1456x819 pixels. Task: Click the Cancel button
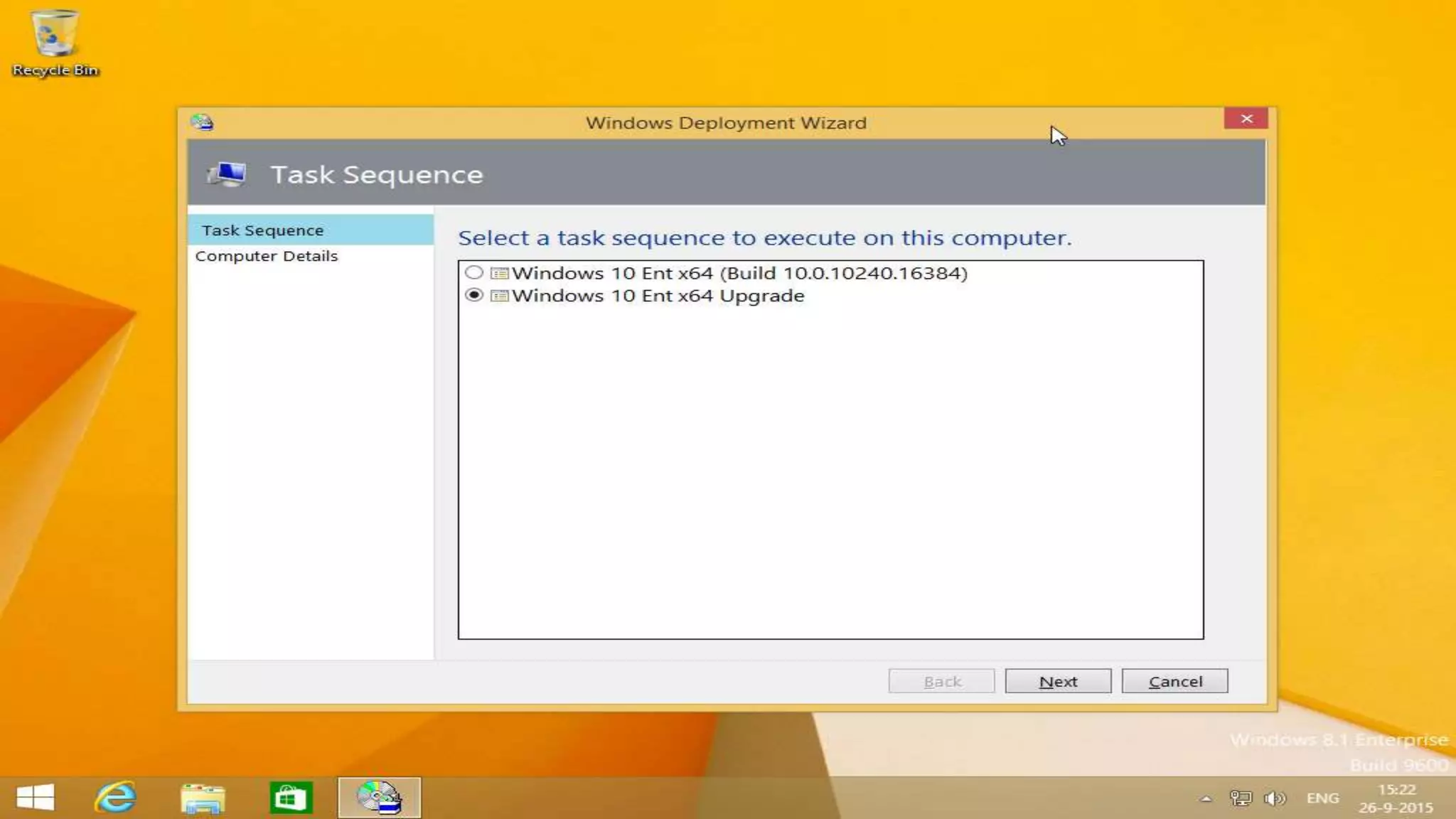(x=1174, y=681)
